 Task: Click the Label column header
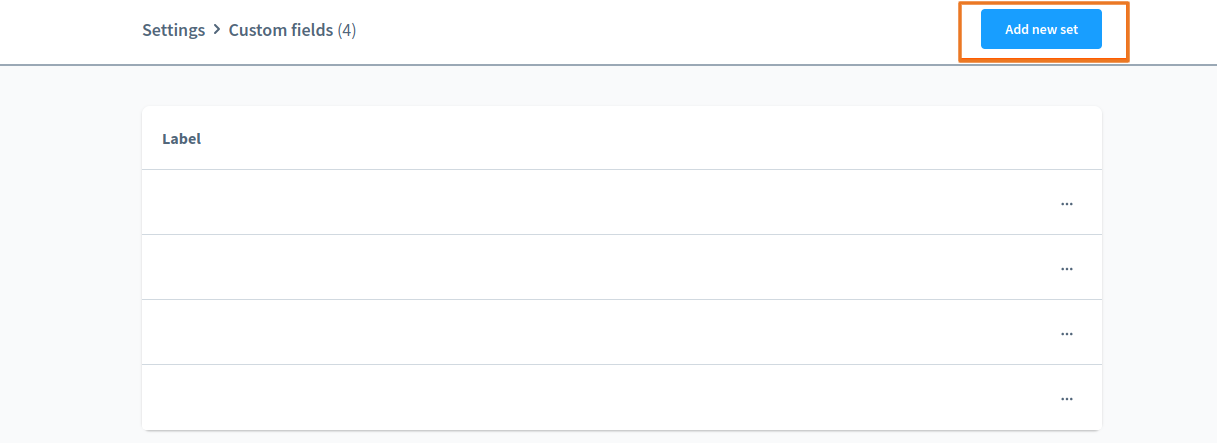181,139
